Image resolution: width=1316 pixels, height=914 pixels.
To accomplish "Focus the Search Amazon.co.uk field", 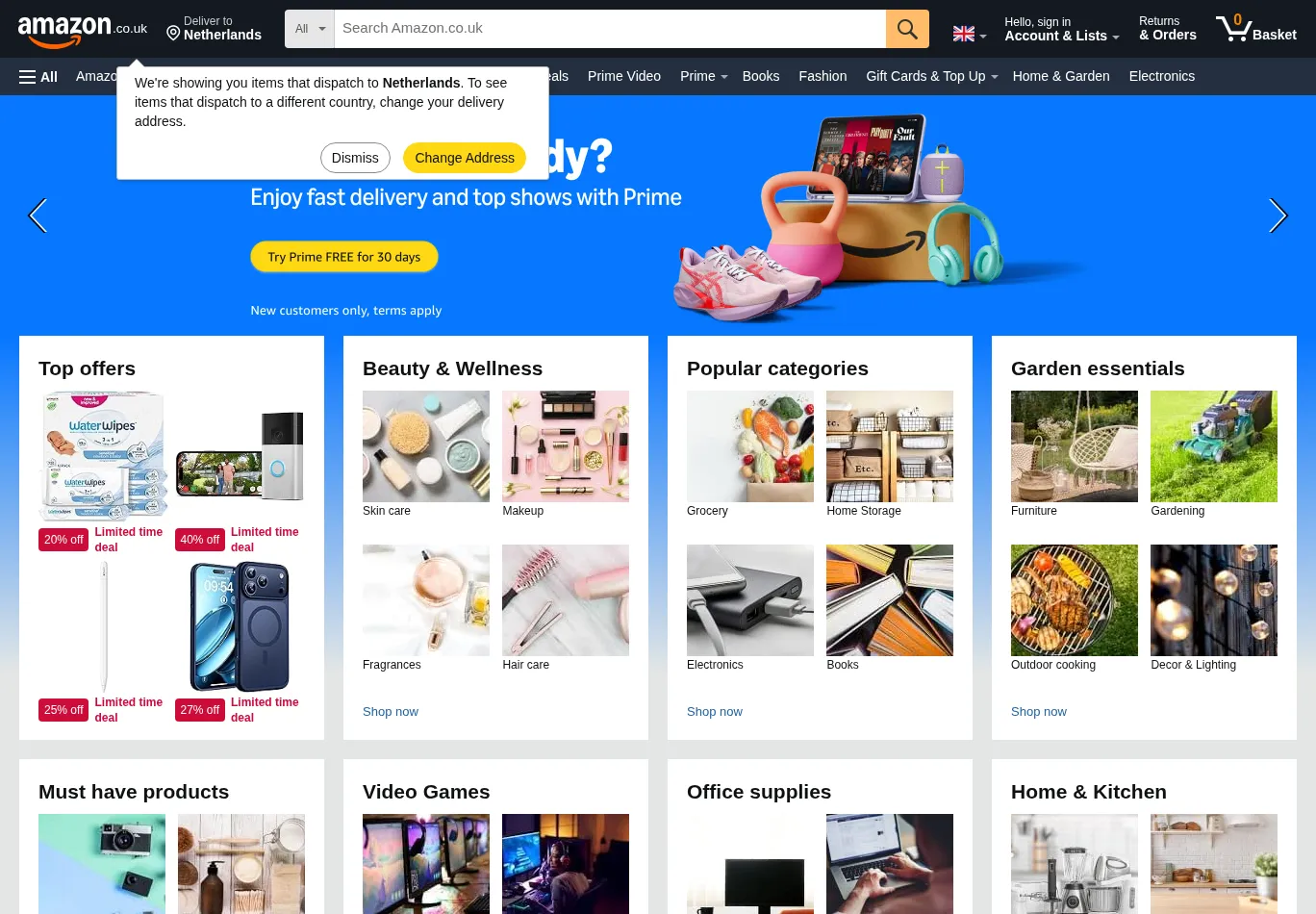I will point(610,29).
